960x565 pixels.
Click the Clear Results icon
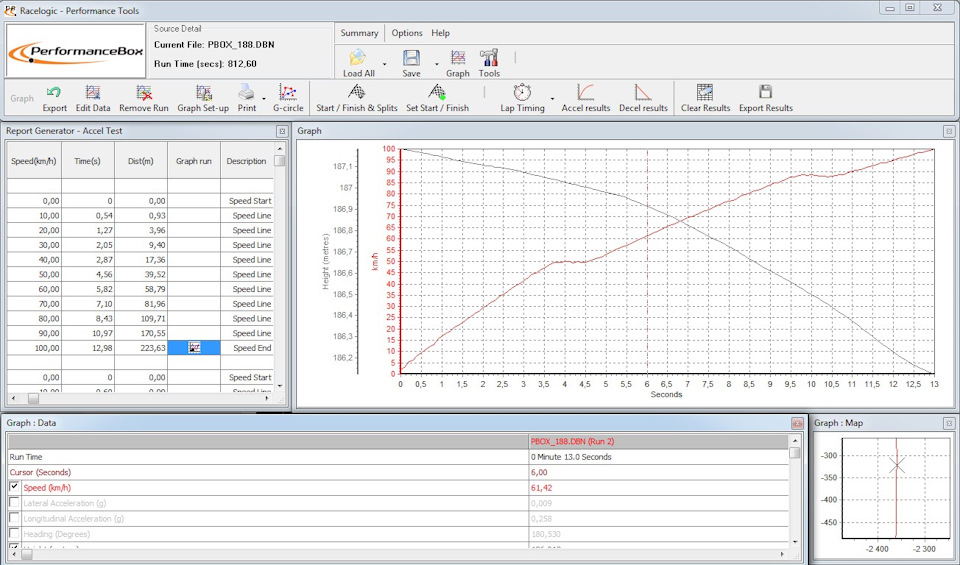(705, 97)
